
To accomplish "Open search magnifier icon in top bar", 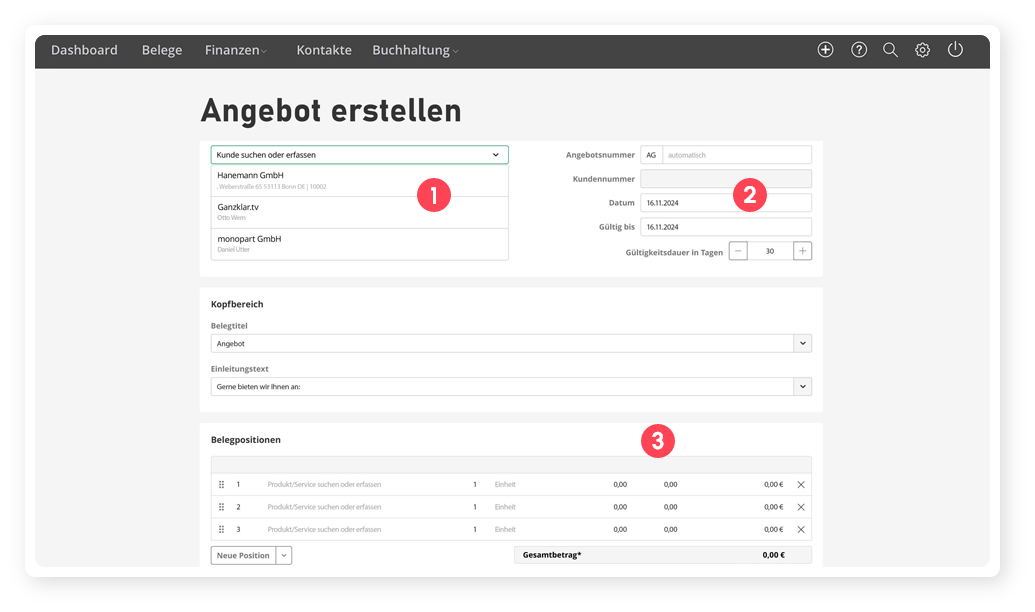I will [890, 50].
